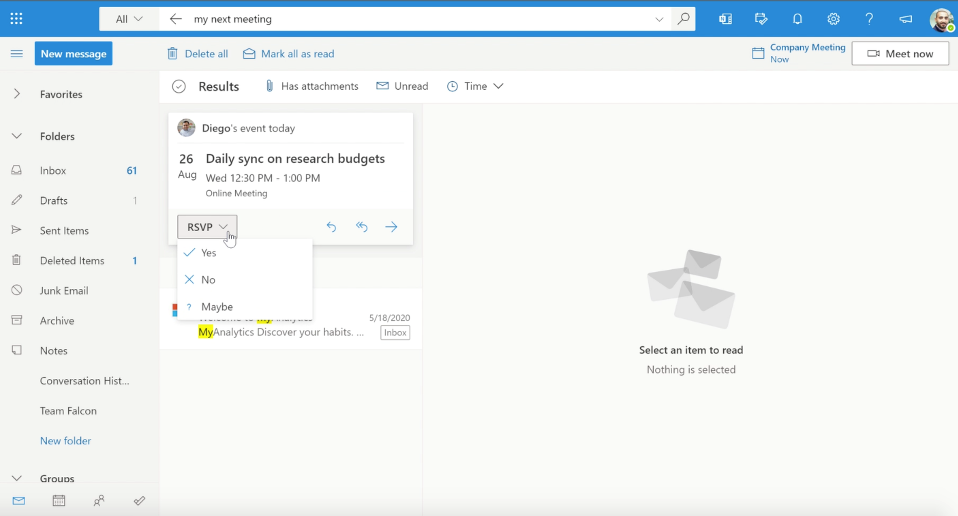Click Meet now button
Screen dimensions: 958x516
[900, 54]
